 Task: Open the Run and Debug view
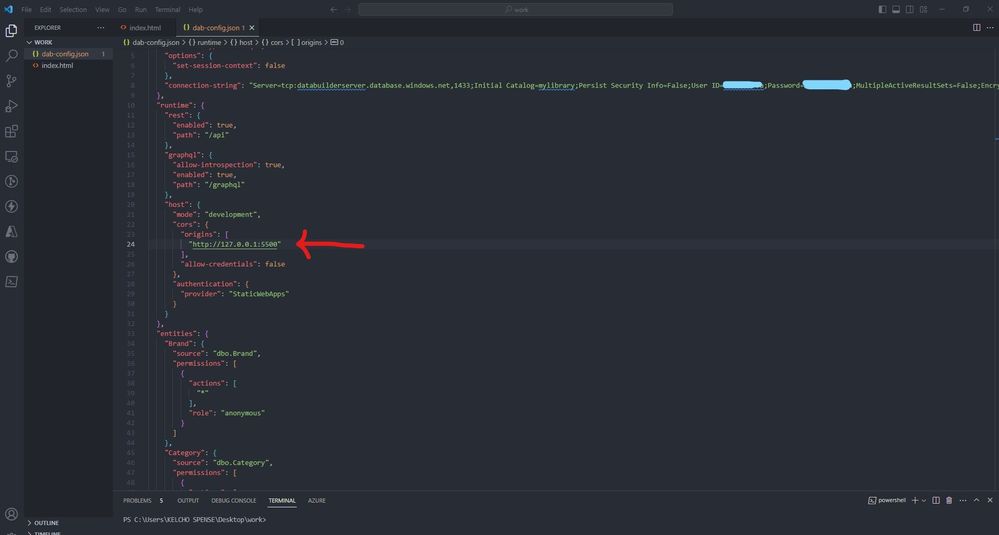11,106
